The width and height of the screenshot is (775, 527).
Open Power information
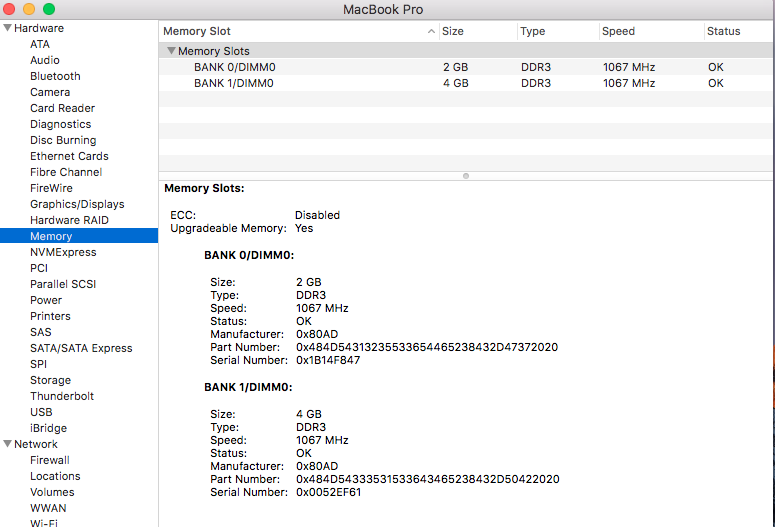[x=46, y=300]
